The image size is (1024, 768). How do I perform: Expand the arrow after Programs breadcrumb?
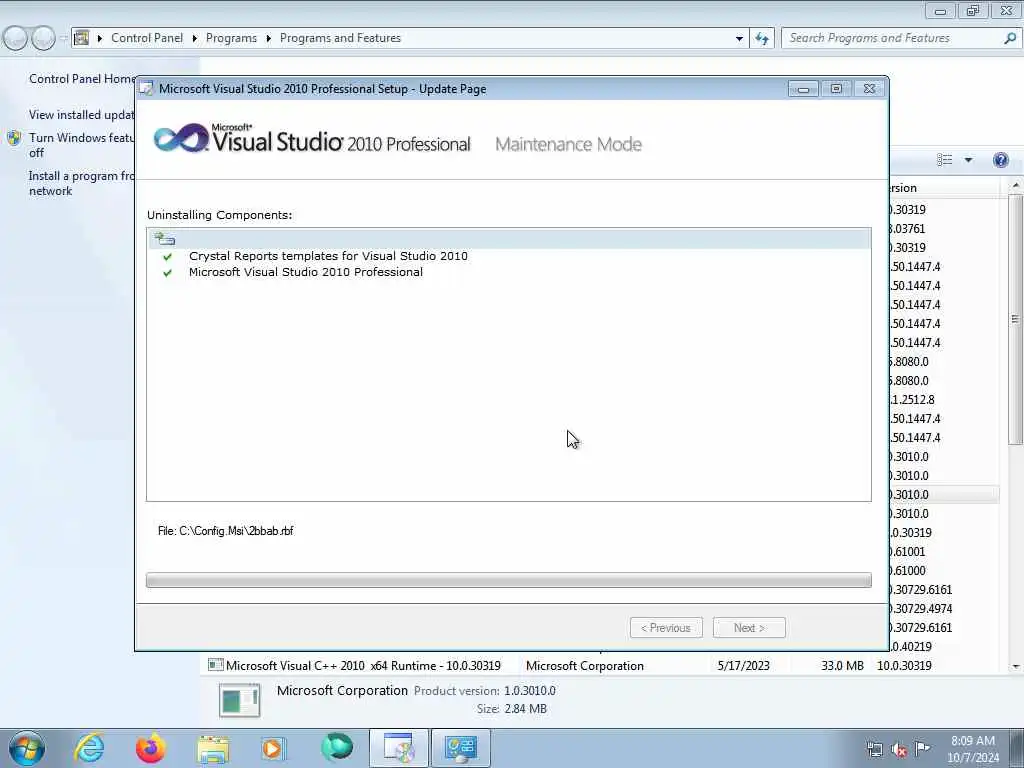pos(268,39)
